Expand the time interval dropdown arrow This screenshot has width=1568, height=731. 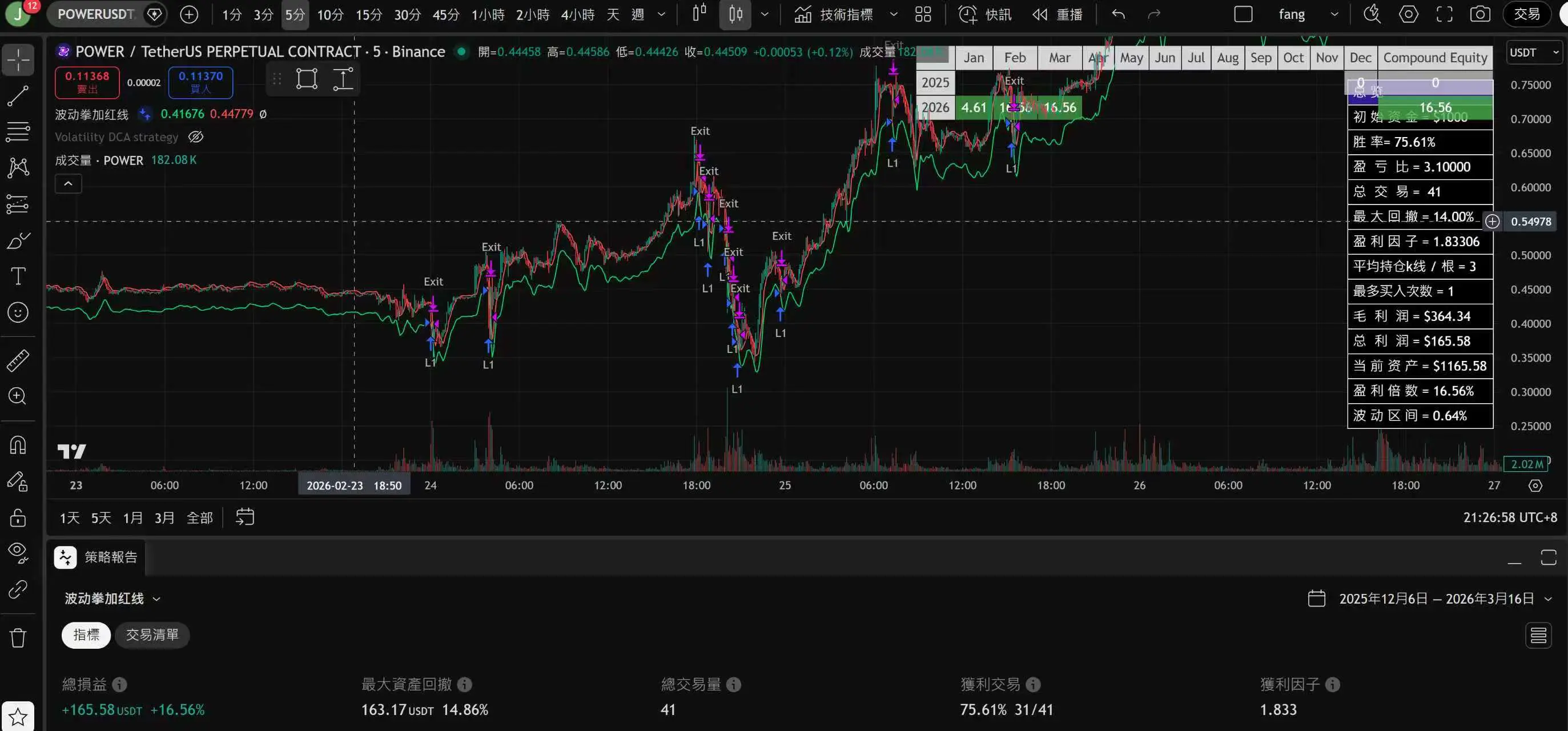tap(662, 14)
